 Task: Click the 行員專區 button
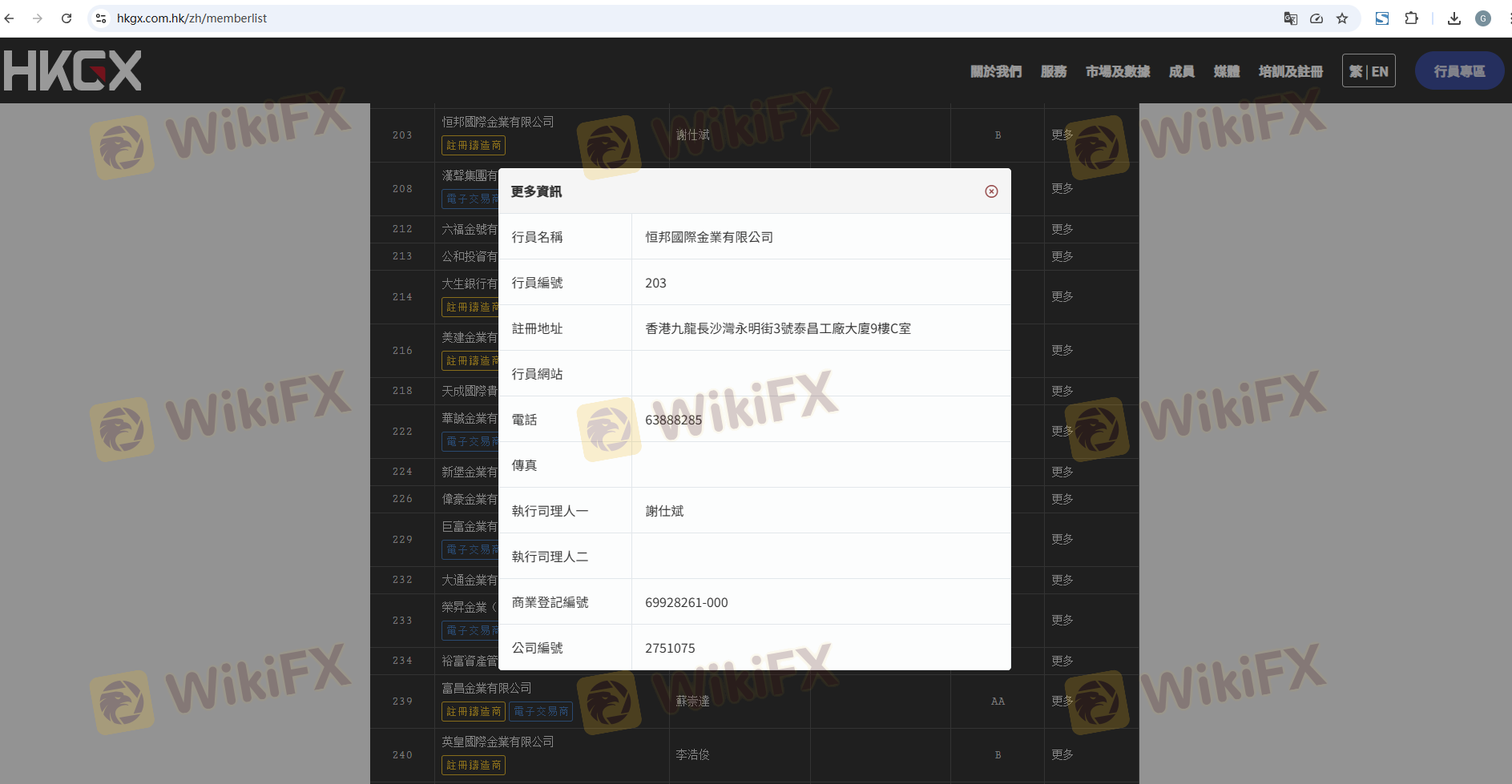1459,71
